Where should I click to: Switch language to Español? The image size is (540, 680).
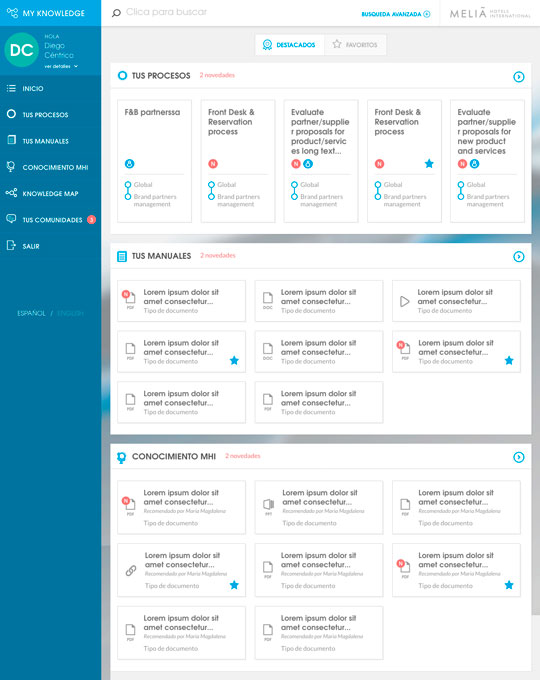(x=31, y=313)
